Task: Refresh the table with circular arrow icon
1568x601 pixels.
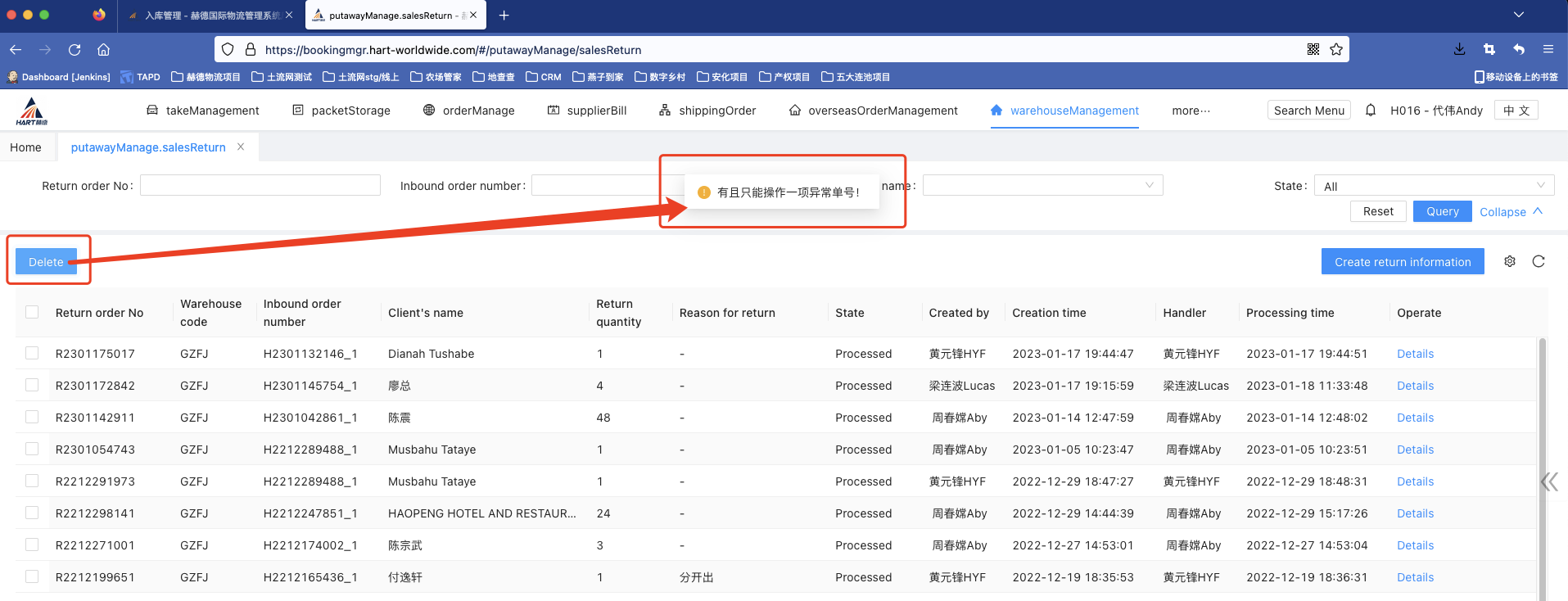Action: (1539, 261)
